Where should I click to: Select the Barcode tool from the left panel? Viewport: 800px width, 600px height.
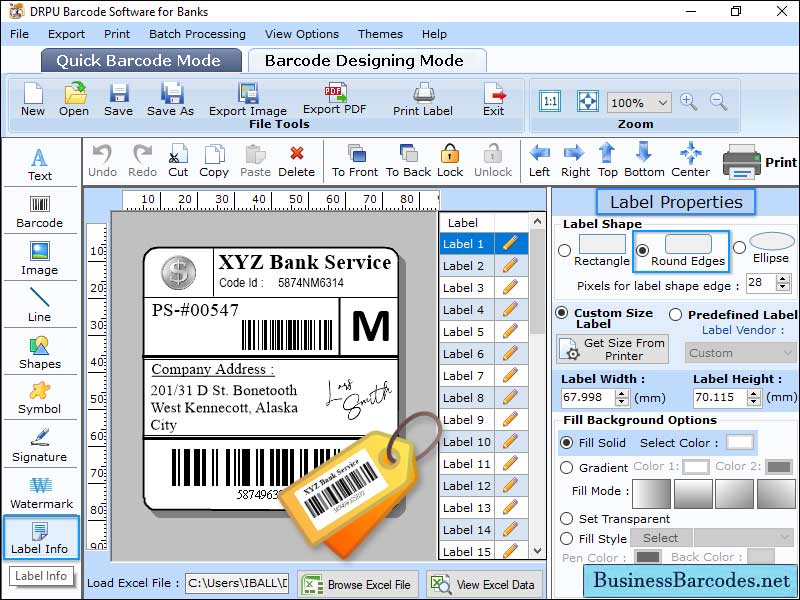tap(40, 211)
